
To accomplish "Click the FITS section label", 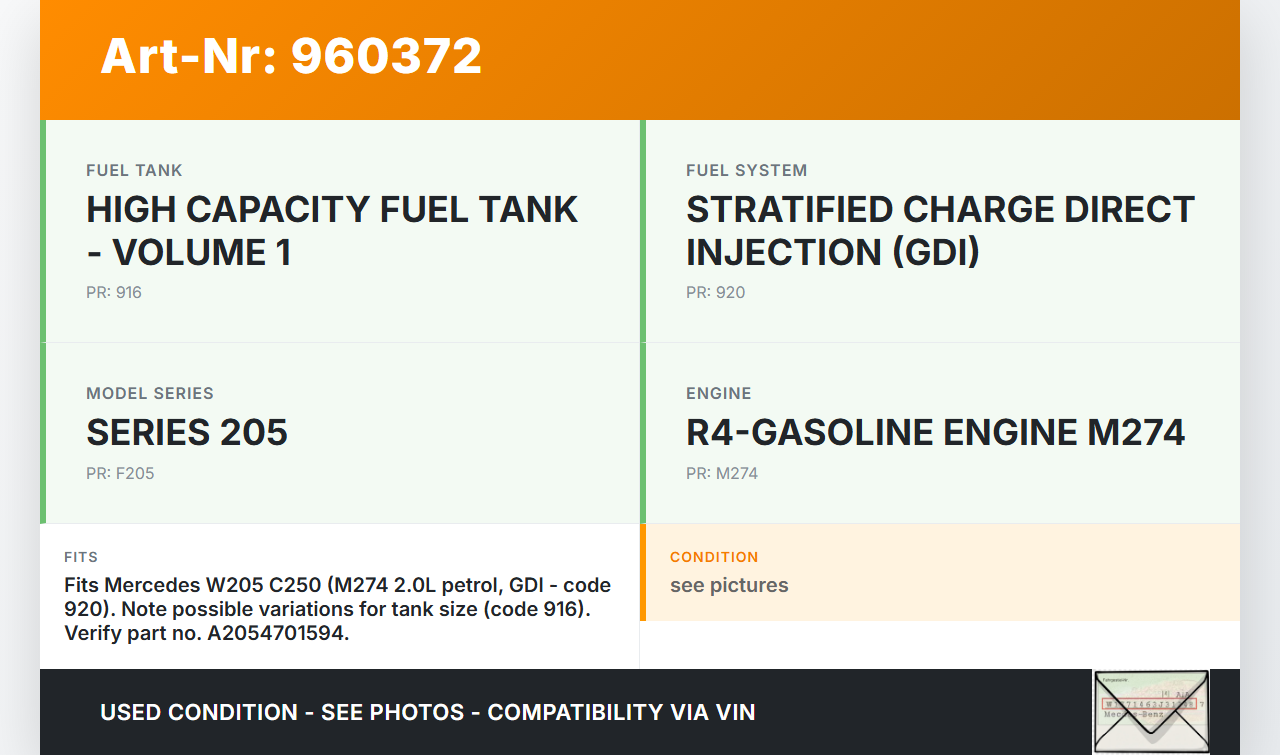I will [81, 557].
